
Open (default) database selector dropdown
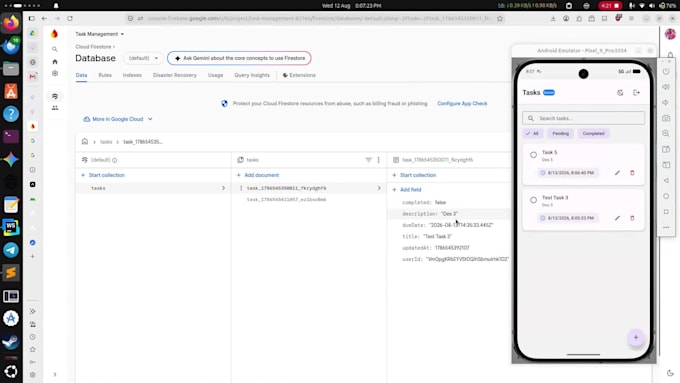(x=144, y=58)
